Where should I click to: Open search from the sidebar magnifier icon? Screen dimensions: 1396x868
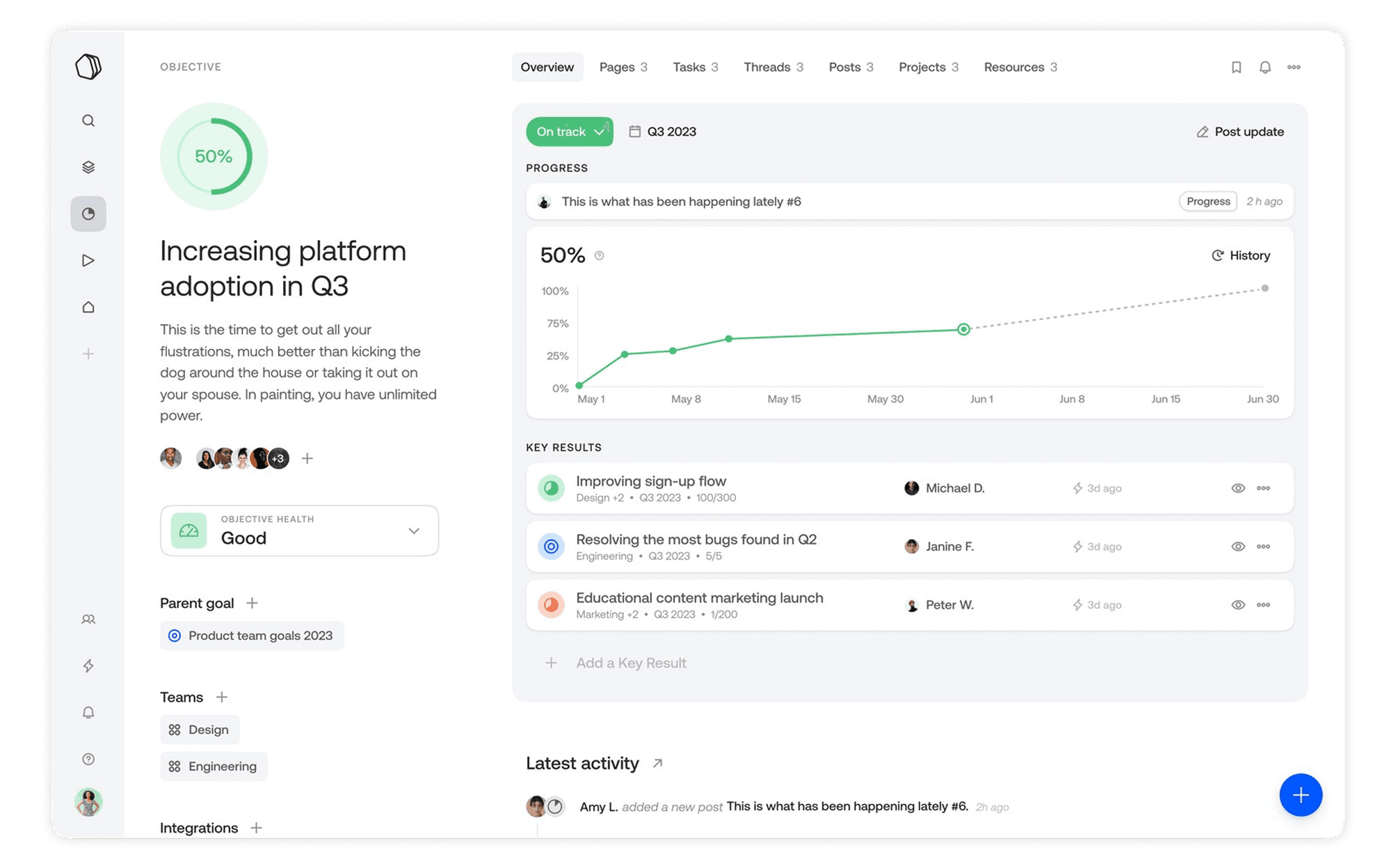point(88,120)
